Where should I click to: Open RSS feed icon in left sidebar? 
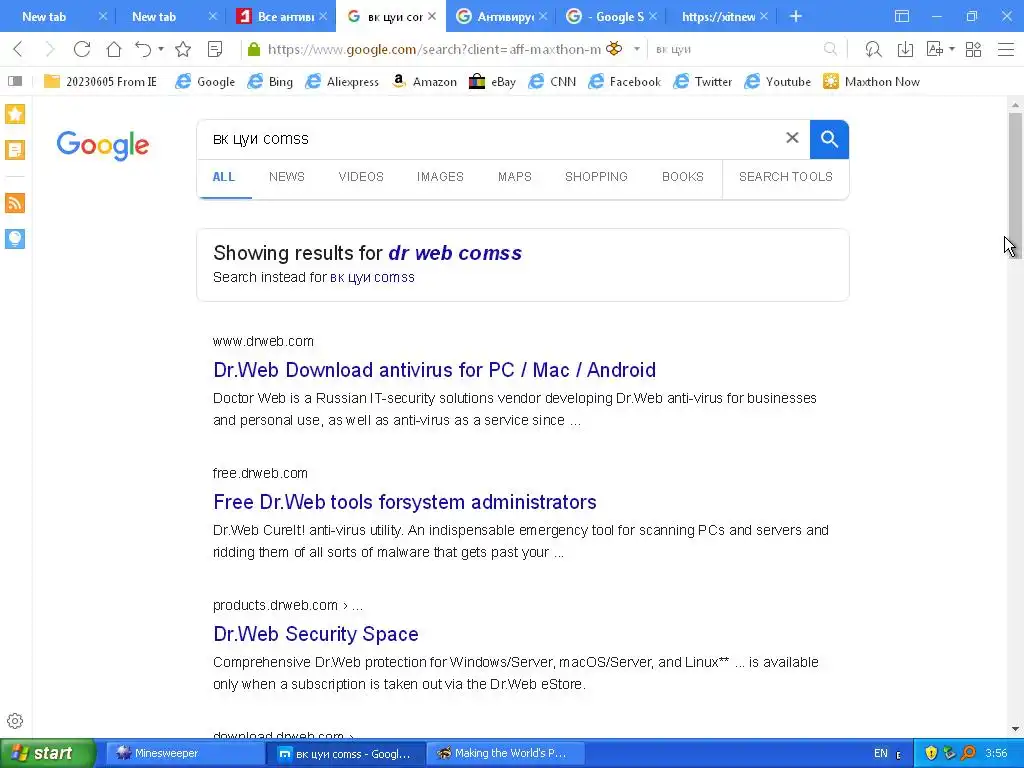pyautogui.click(x=15, y=202)
